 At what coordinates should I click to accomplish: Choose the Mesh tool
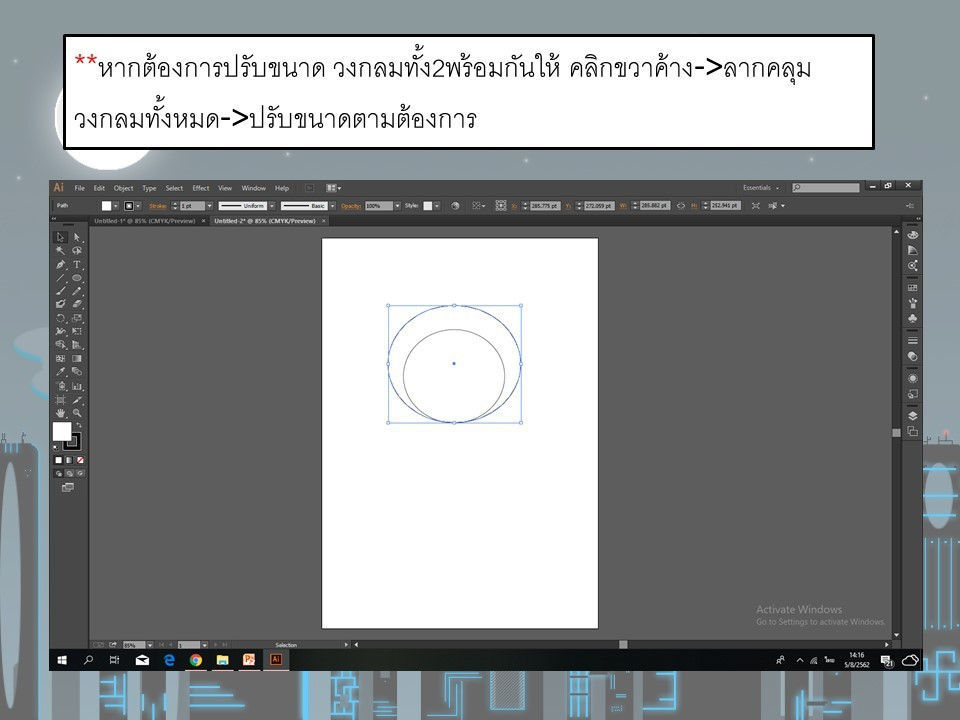pyautogui.click(x=60, y=358)
